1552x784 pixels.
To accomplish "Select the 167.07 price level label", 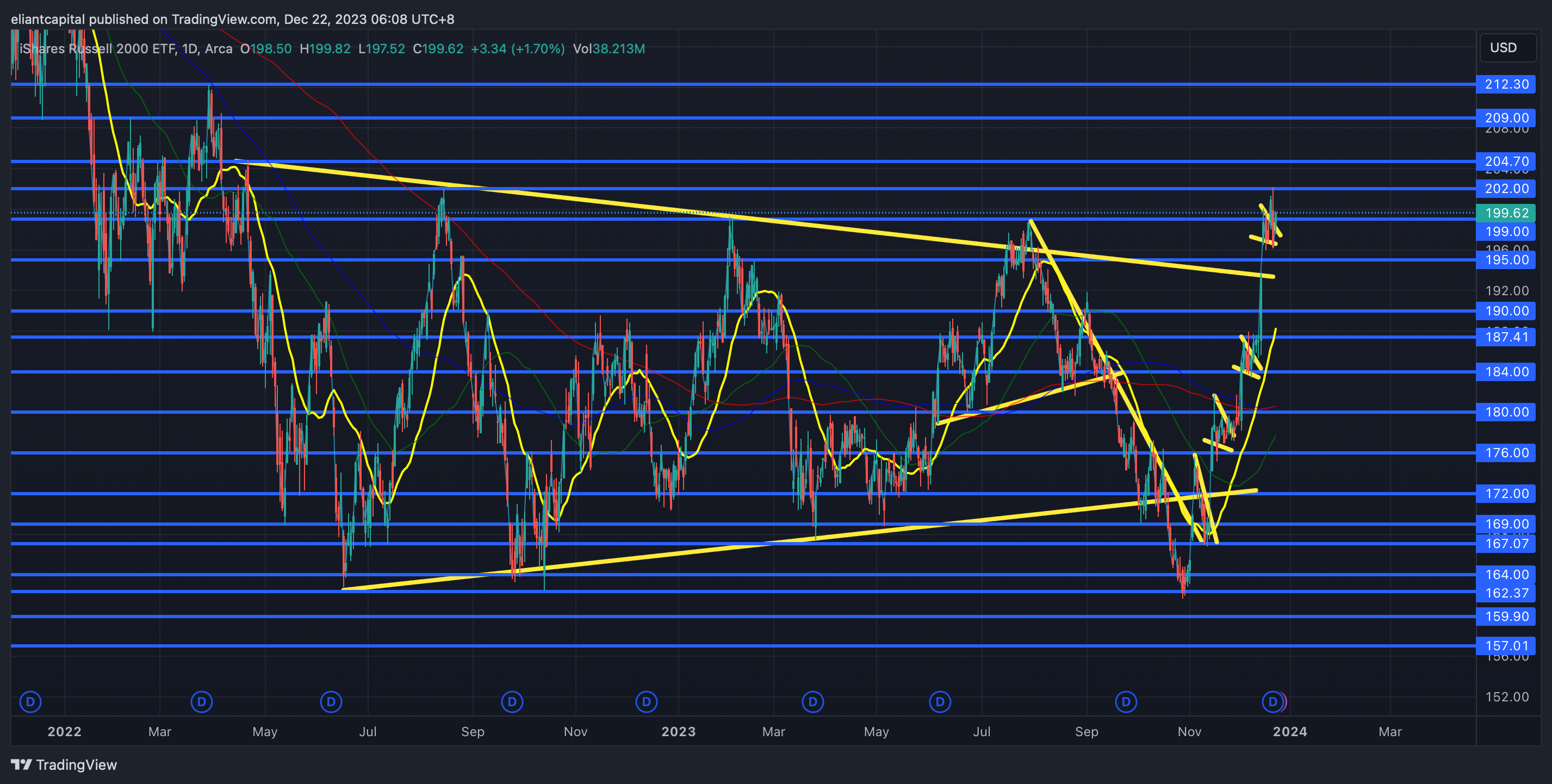I will [1506, 544].
